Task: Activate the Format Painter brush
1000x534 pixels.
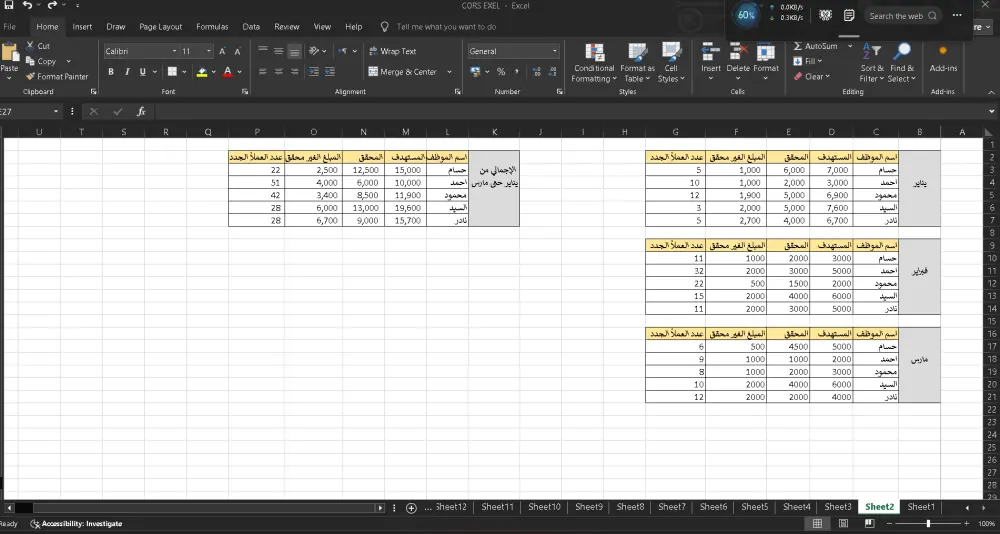Action: point(30,77)
